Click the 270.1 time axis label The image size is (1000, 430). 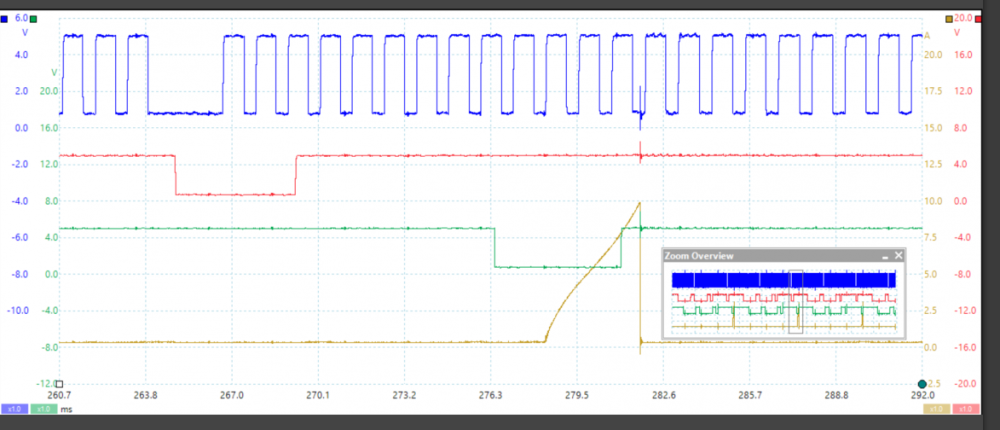pyautogui.click(x=318, y=396)
